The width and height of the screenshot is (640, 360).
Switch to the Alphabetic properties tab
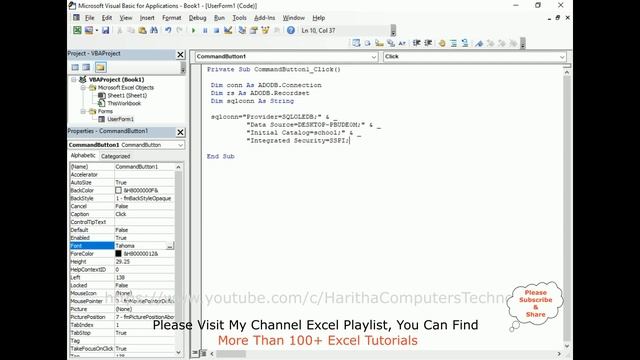point(83,156)
